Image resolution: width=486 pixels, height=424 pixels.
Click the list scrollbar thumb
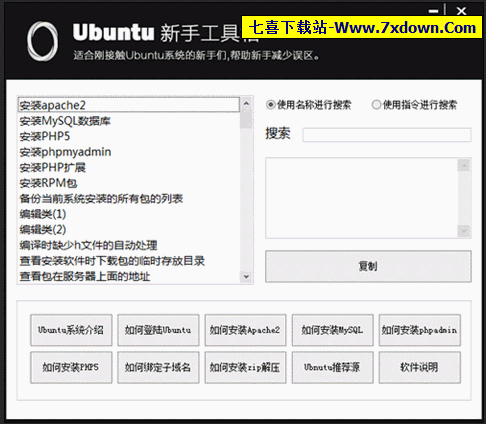pos(246,119)
